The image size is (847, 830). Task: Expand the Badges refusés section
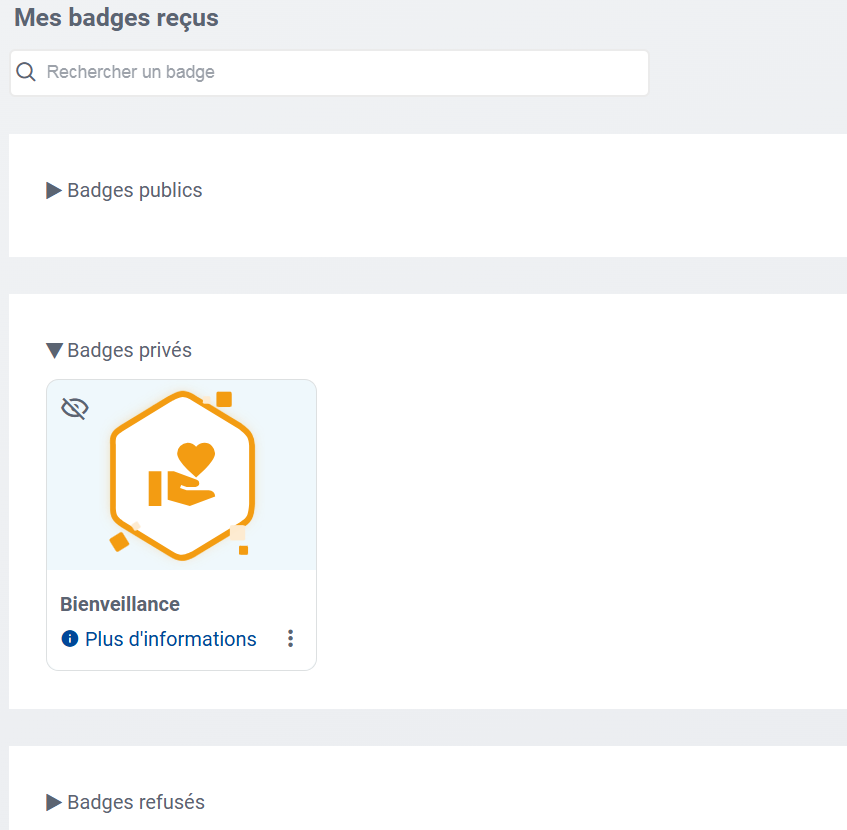(x=126, y=801)
